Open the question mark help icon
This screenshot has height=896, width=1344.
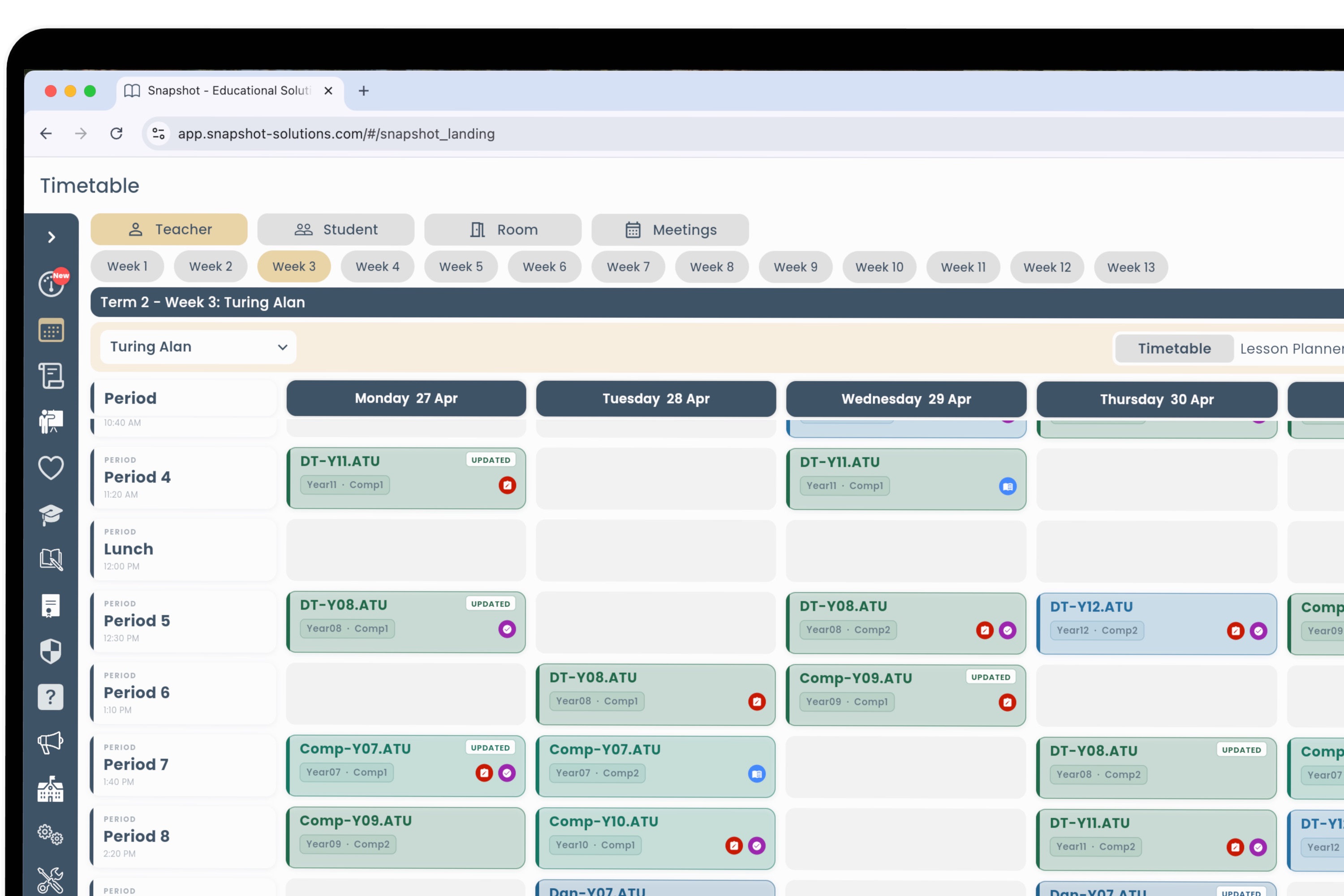click(50, 697)
